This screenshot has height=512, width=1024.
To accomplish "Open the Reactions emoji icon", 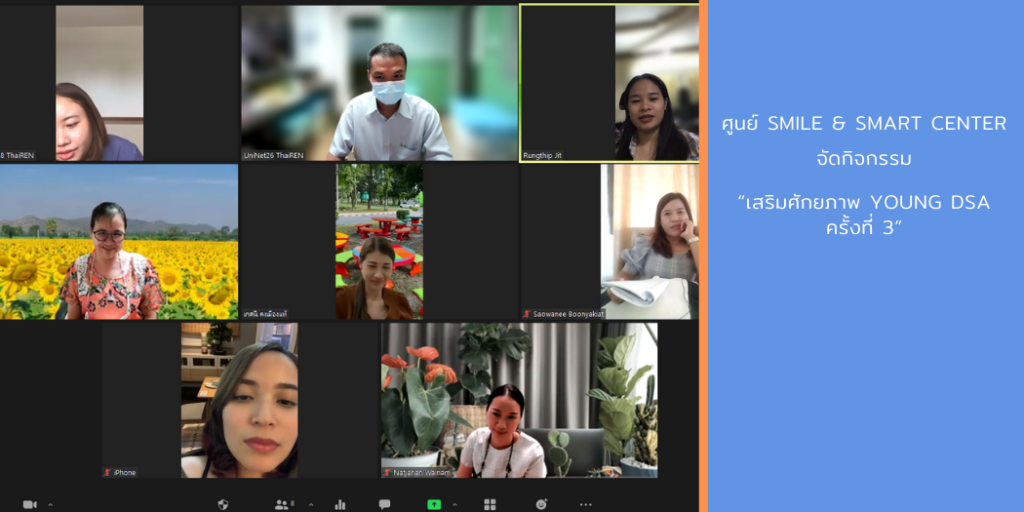I will (x=541, y=504).
